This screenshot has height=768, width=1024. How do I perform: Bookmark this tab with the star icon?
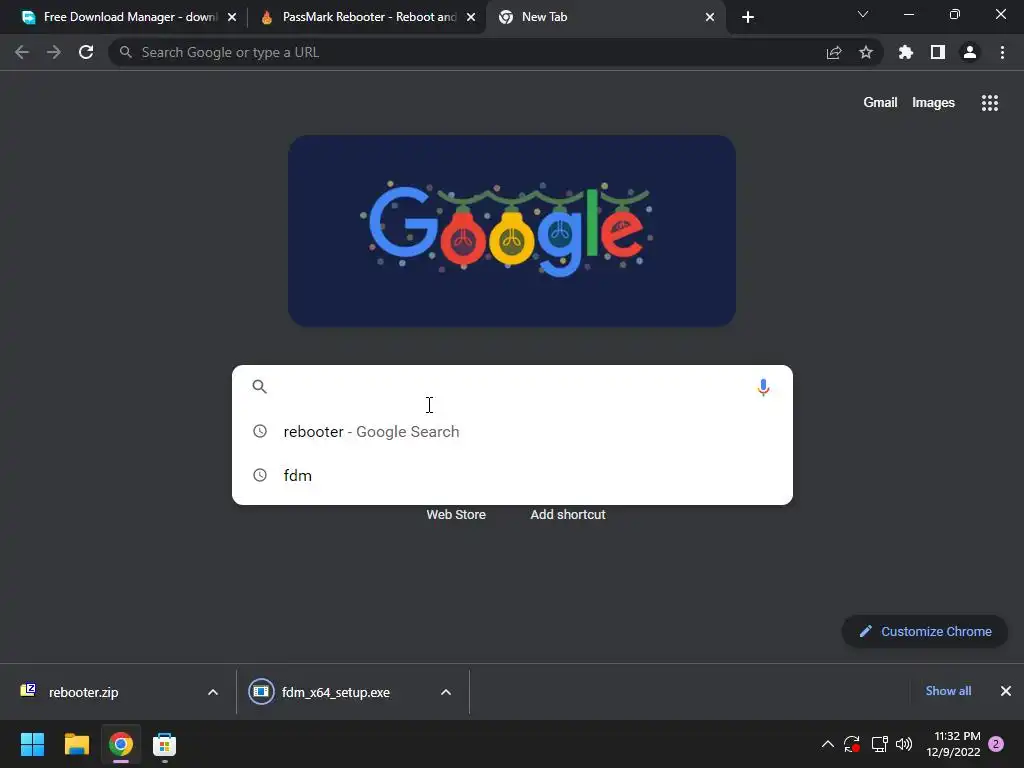[x=866, y=52]
